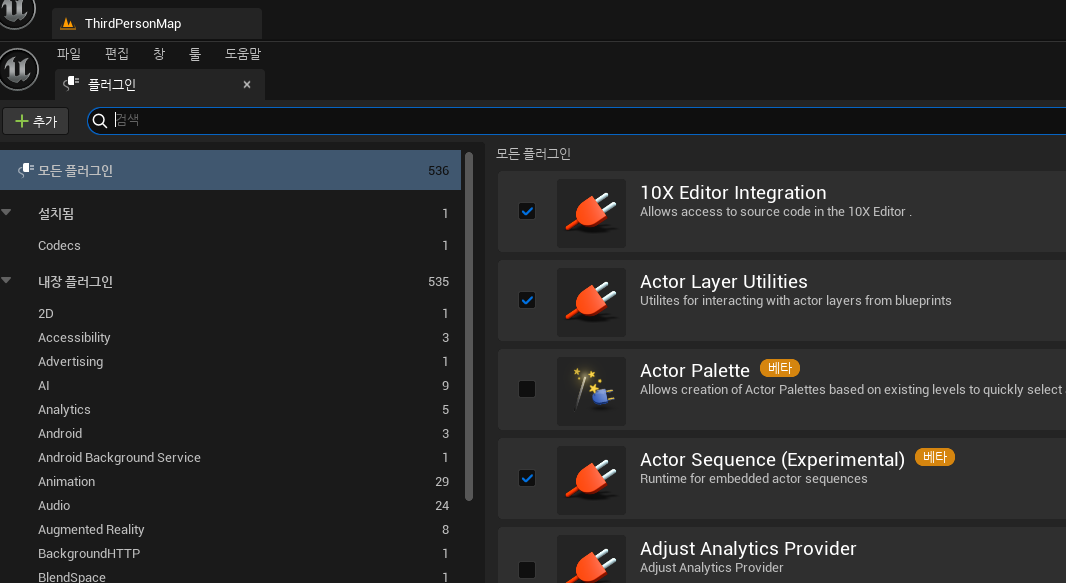Click the Adjust Analytics Provider title
Screen dimensions: 1066x583
pyautogui.click(x=748, y=549)
